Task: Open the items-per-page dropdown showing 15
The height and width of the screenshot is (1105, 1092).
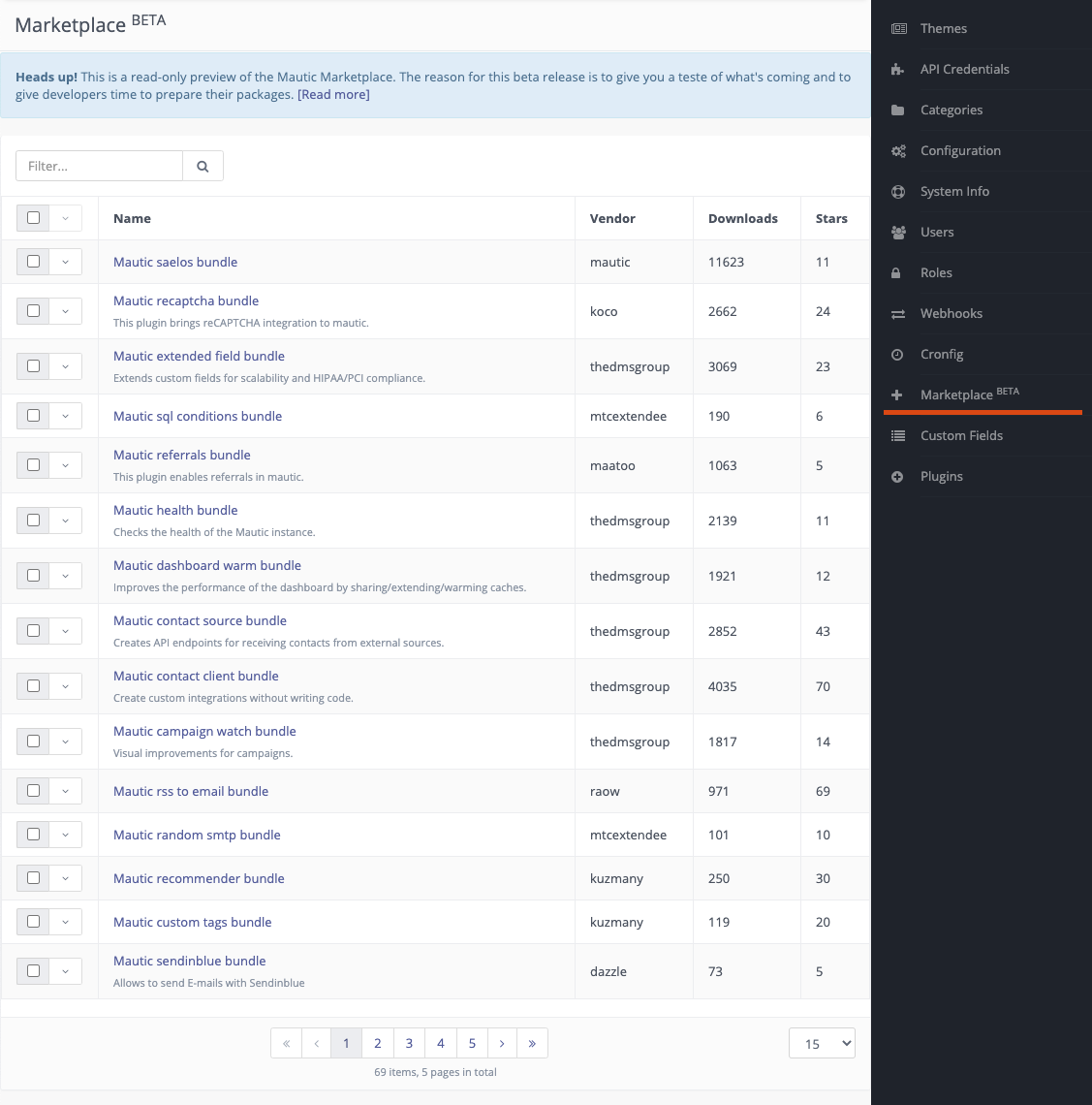Action: pos(822,1043)
